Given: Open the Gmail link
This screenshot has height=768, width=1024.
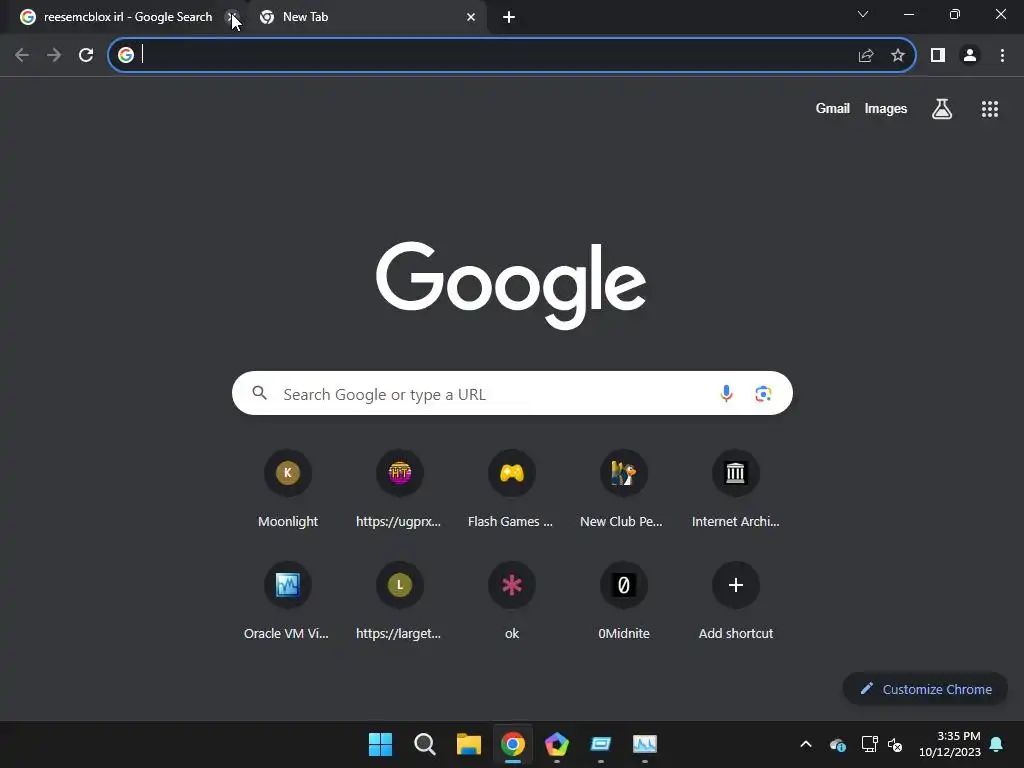Looking at the screenshot, I should coord(833,108).
